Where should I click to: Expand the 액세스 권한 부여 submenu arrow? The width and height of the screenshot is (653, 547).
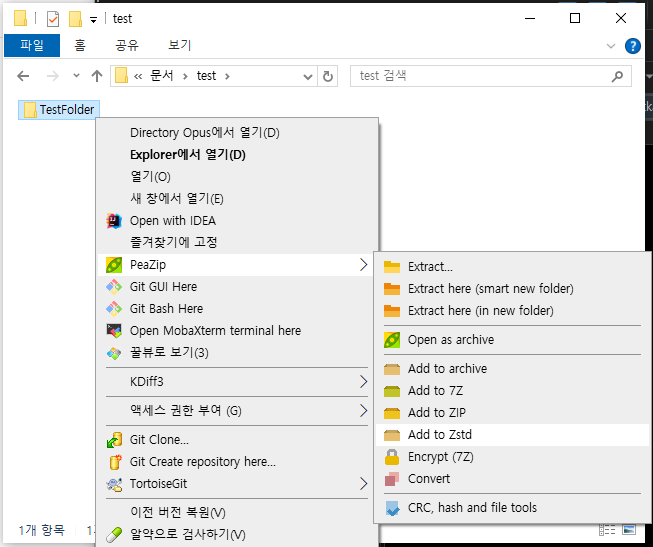pos(363,411)
